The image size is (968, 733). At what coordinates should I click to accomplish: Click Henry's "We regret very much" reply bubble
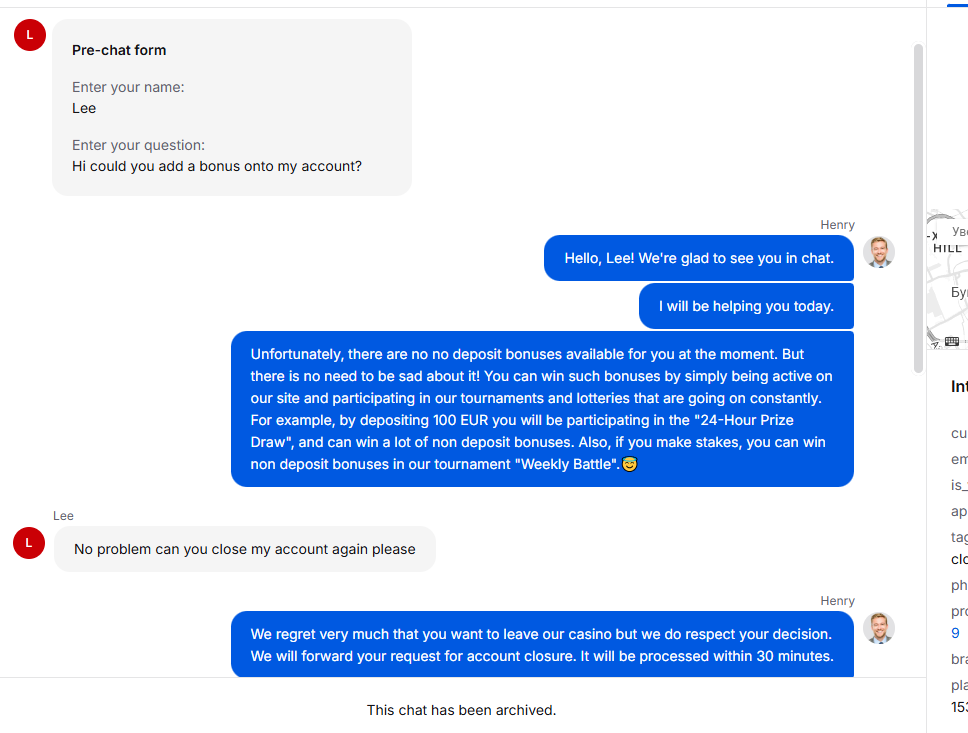point(542,645)
